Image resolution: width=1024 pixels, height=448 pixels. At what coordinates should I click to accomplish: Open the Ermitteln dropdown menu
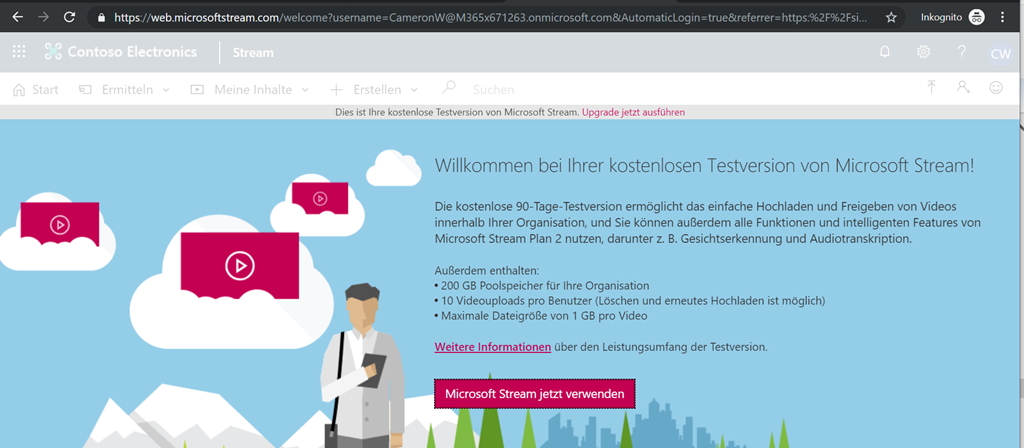[x=124, y=89]
